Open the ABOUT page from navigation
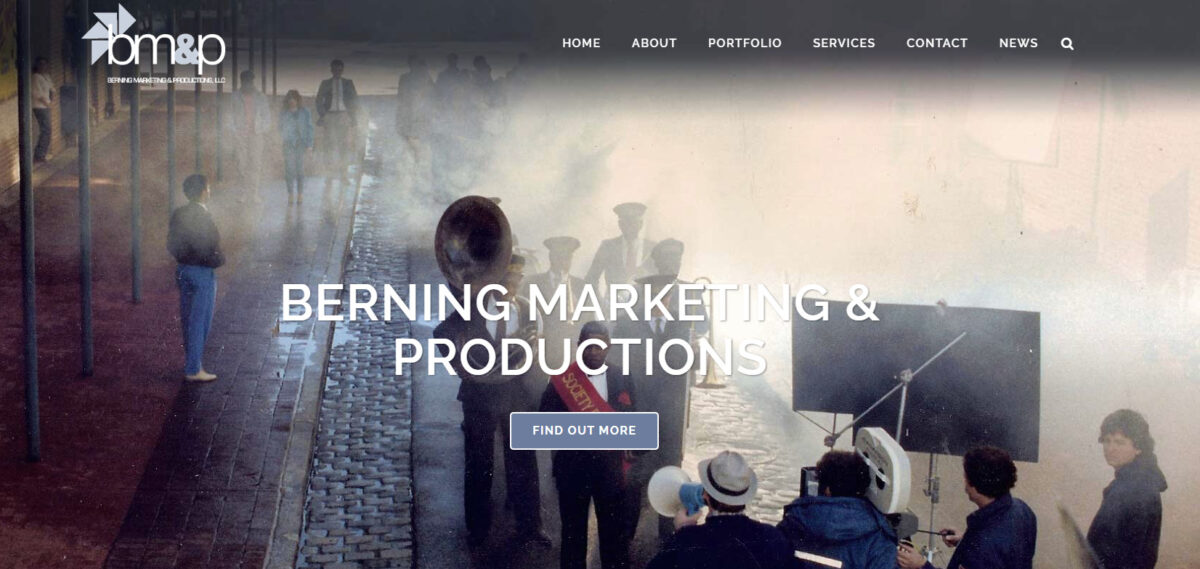Image resolution: width=1200 pixels, height=569 pixels. click(654, 43)
